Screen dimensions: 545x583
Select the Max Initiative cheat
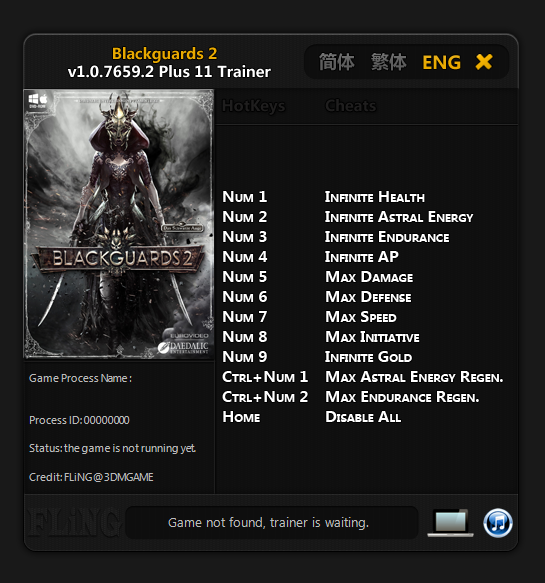tap(373, 337)
